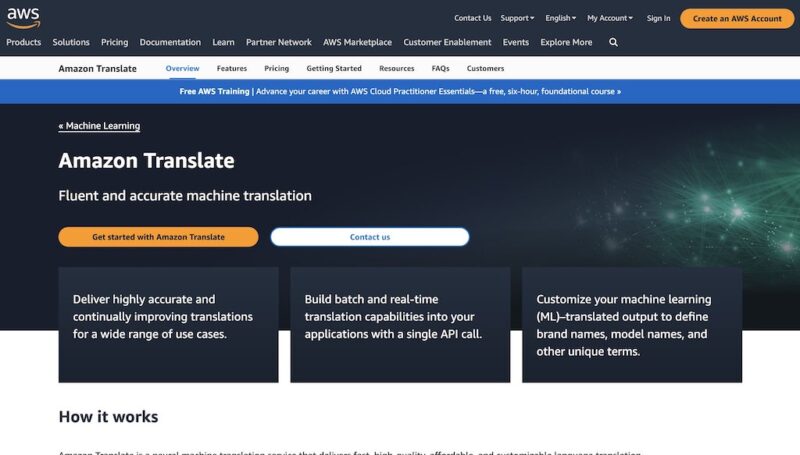Switch to the FAQs tab
The image size is (800, 455).
pos(440,68)
